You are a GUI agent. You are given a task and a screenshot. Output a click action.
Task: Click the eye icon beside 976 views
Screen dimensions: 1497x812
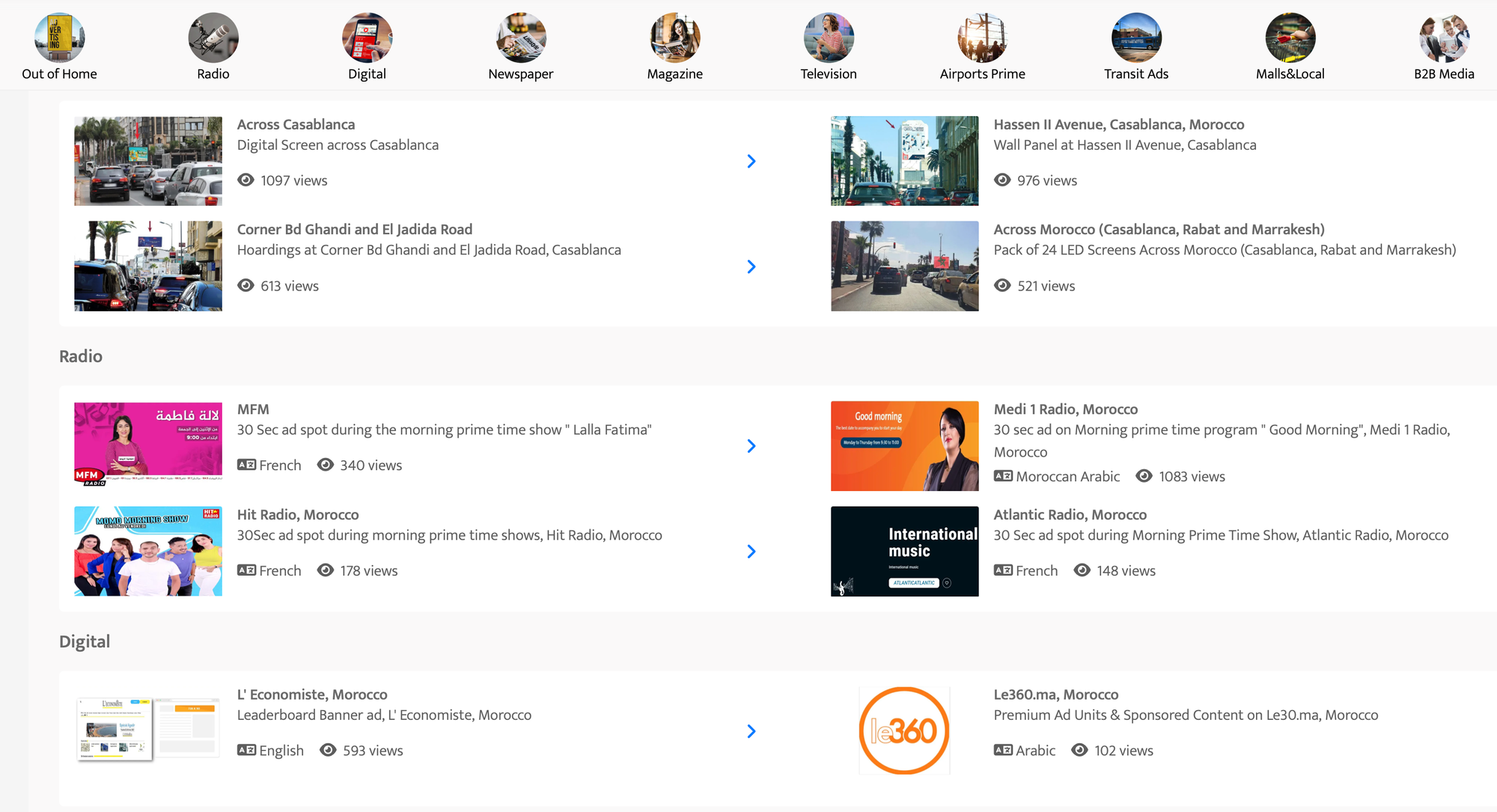click(1002, 180)
